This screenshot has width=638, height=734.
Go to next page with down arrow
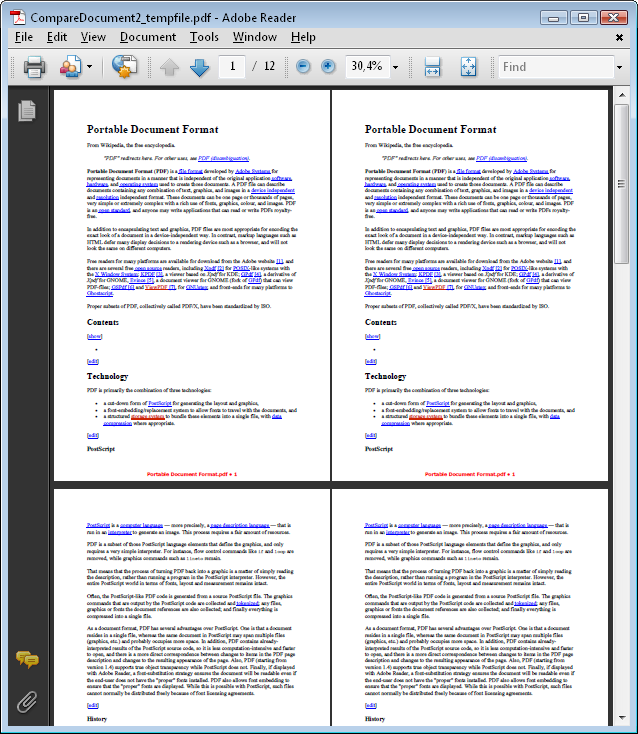pos(199,67)
